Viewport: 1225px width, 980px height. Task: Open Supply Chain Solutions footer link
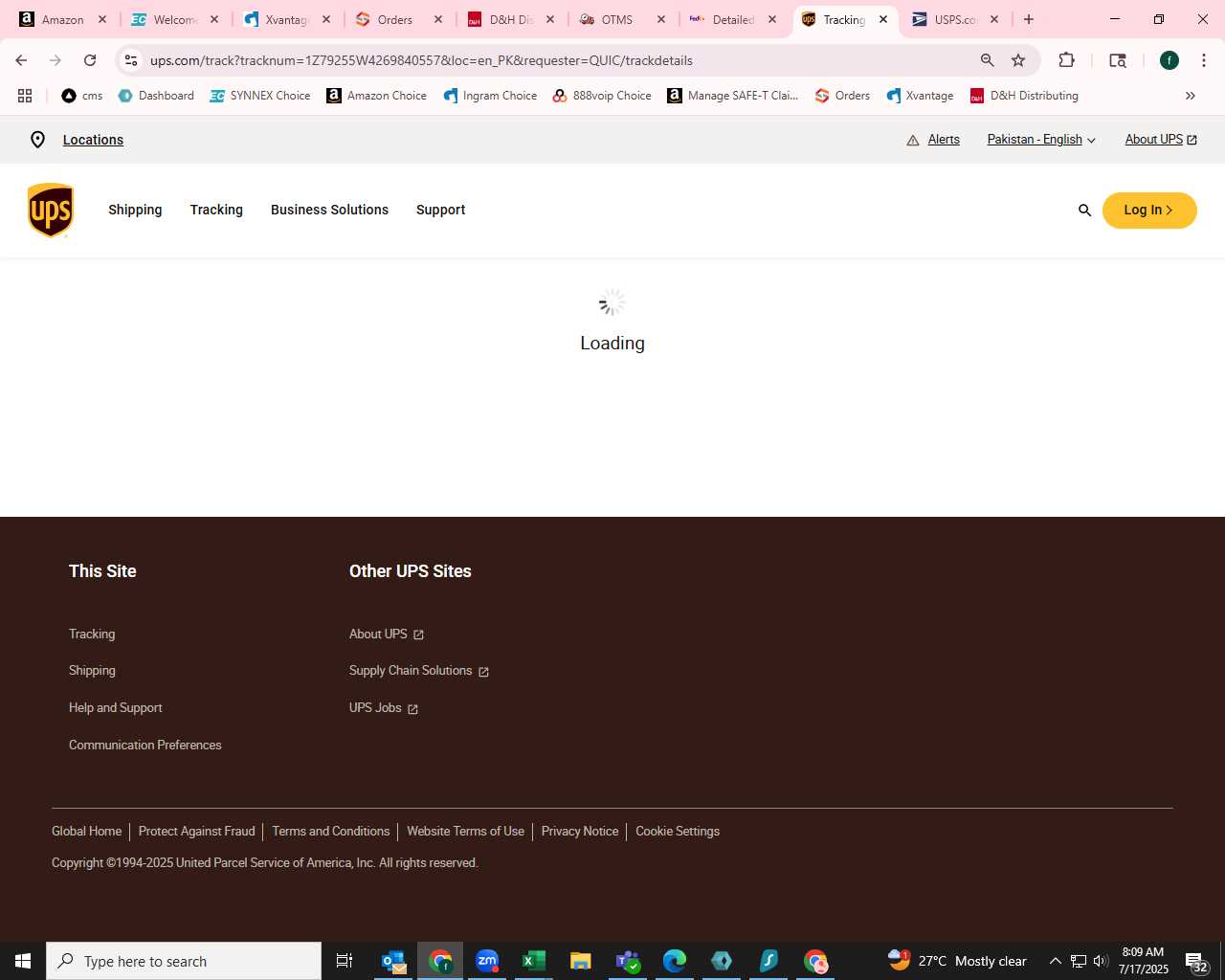419,671
